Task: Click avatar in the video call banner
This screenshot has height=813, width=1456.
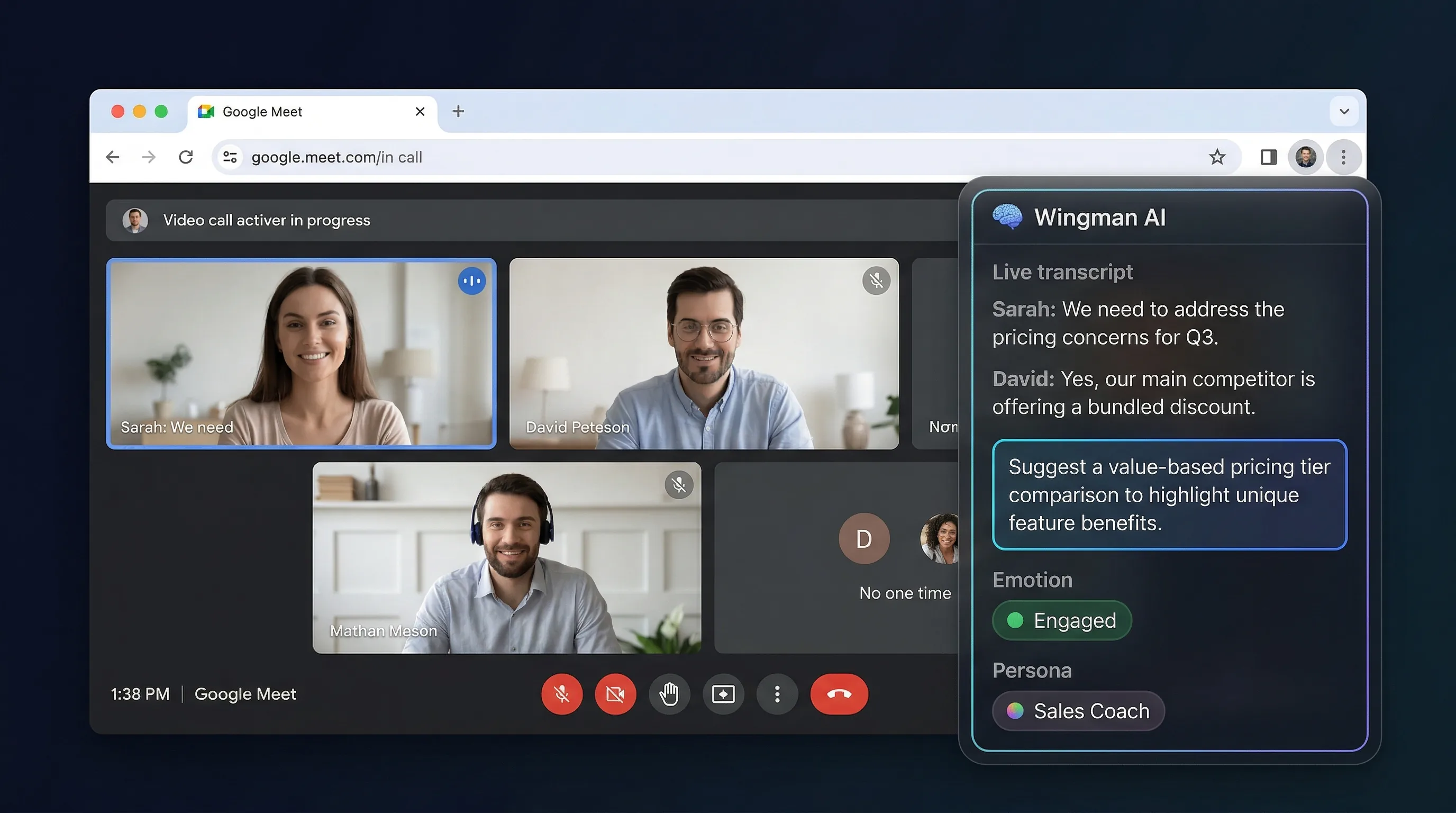Action: pyautogui.click(x=135, y=220)
